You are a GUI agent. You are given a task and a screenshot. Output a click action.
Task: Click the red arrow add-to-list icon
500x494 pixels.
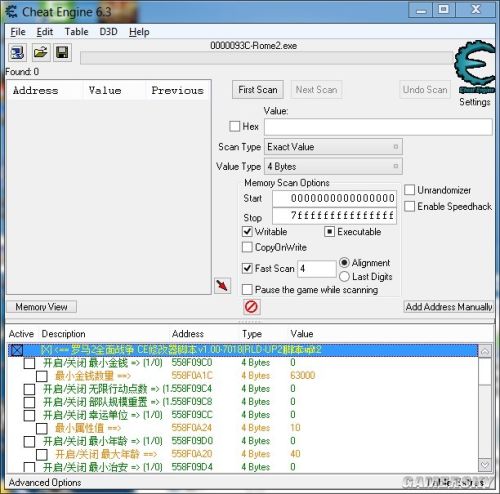[x=223, y=285]
